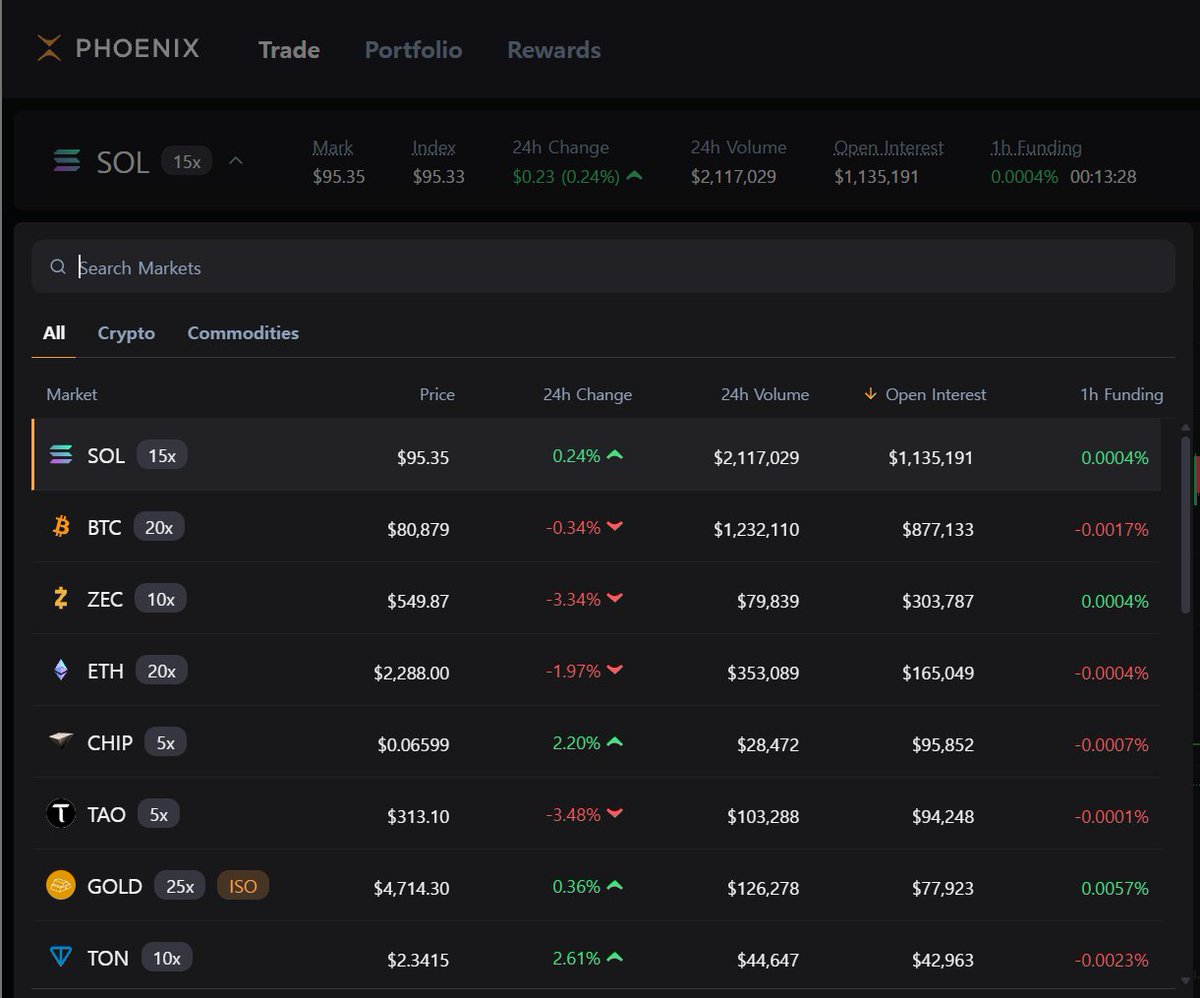Open the Trade tab

[289, 50]
